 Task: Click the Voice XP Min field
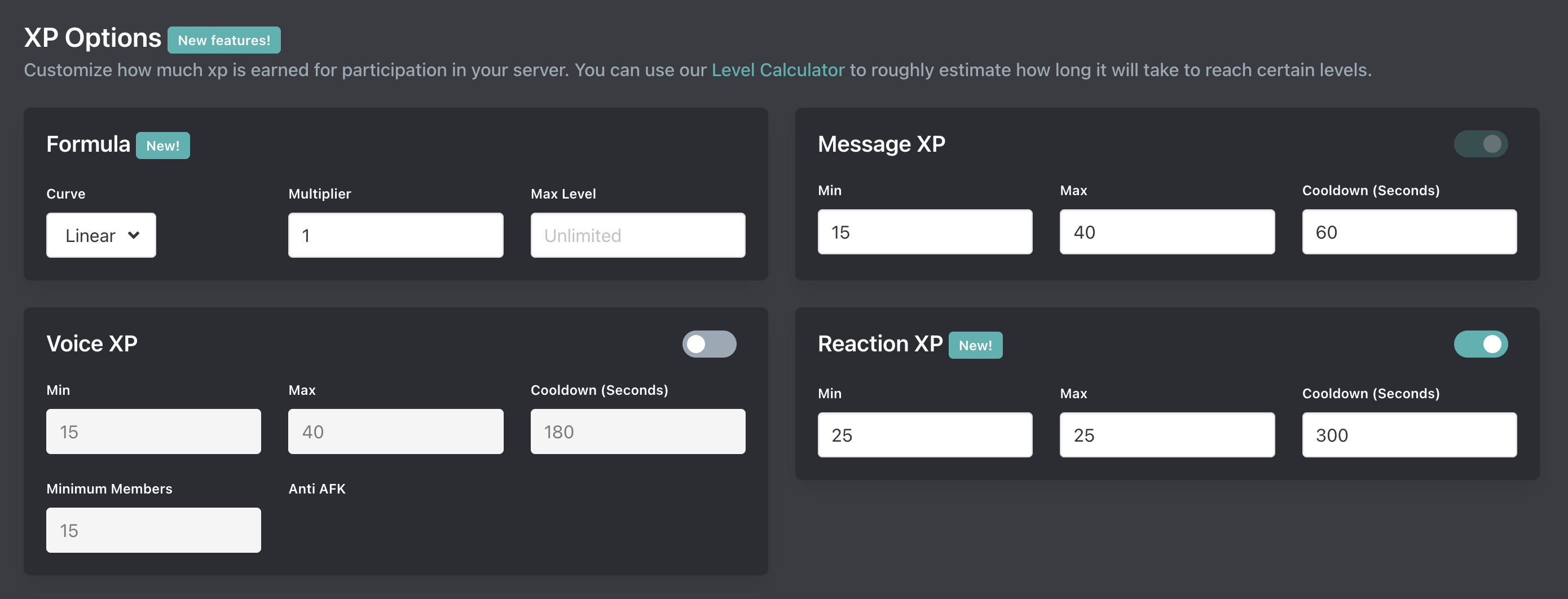[x=153, y=431]
